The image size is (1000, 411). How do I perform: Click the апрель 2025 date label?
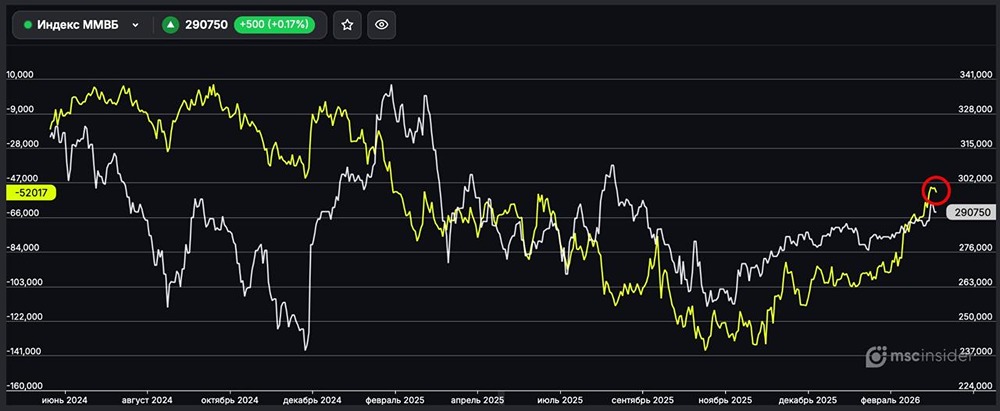pyautogui.click(x=476, y=398)
